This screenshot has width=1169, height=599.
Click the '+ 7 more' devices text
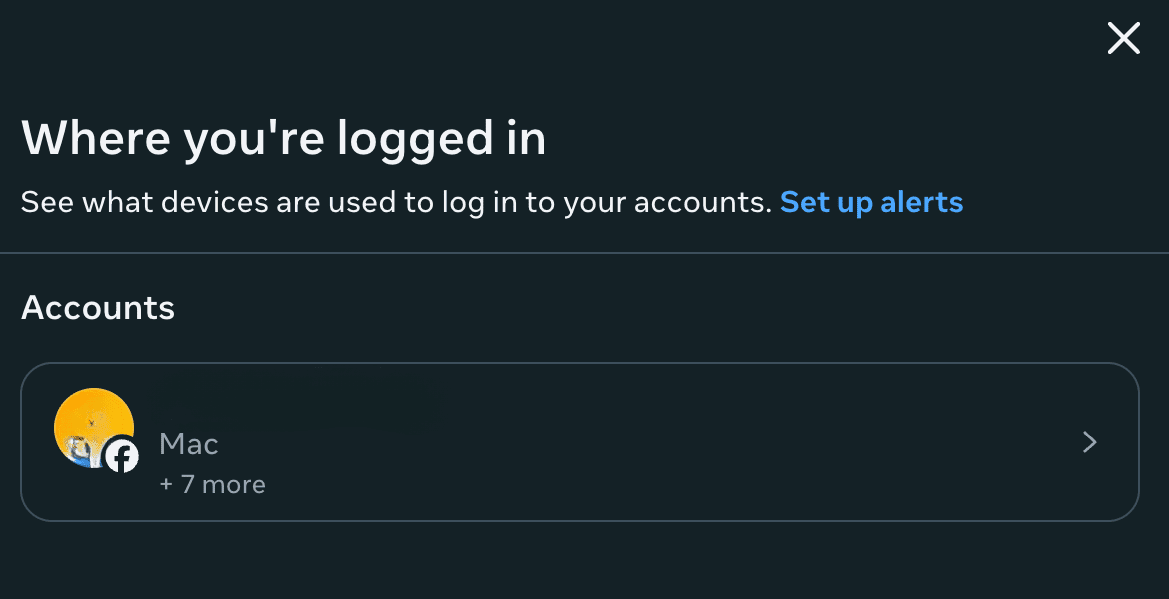[212, 484]
